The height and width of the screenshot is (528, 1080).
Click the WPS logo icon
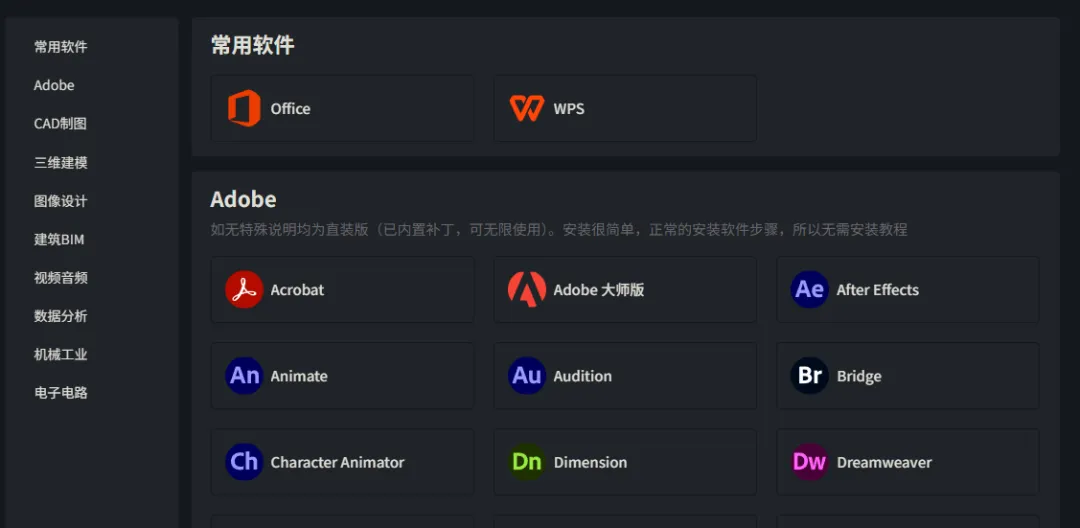(x=527, y=109)
